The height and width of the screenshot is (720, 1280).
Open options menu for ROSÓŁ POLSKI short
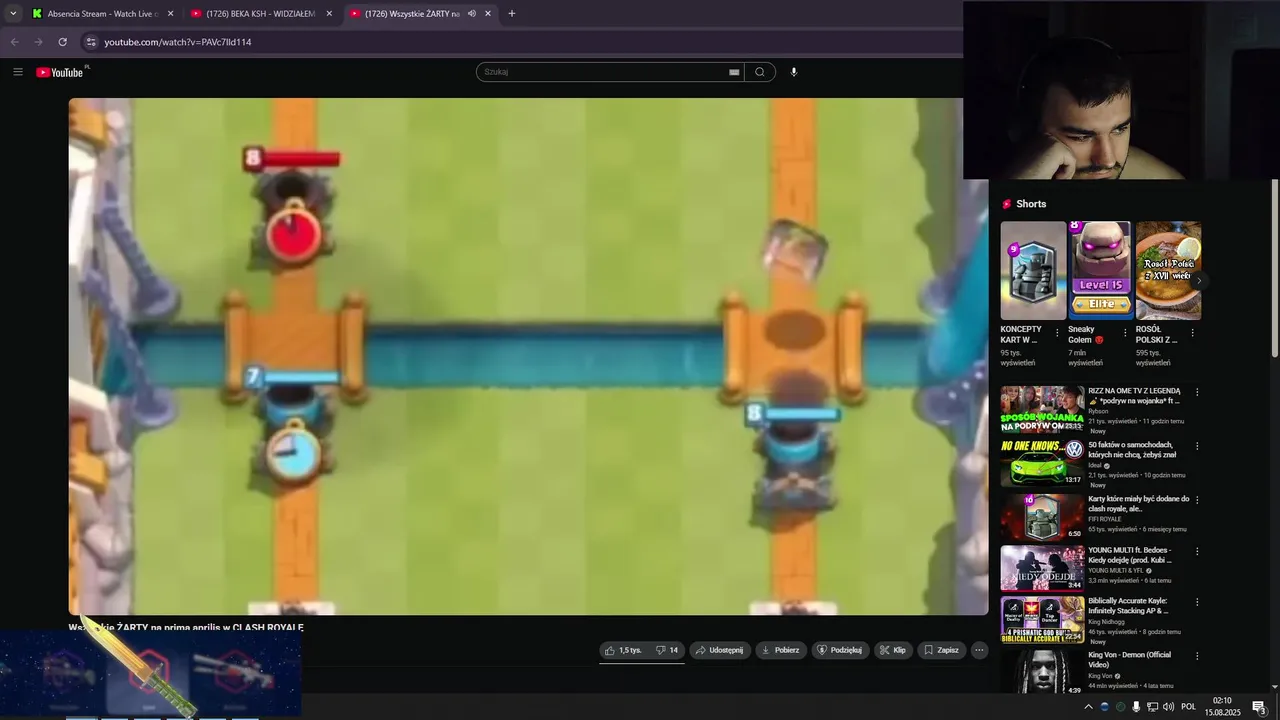click(x=1192, y=333)
